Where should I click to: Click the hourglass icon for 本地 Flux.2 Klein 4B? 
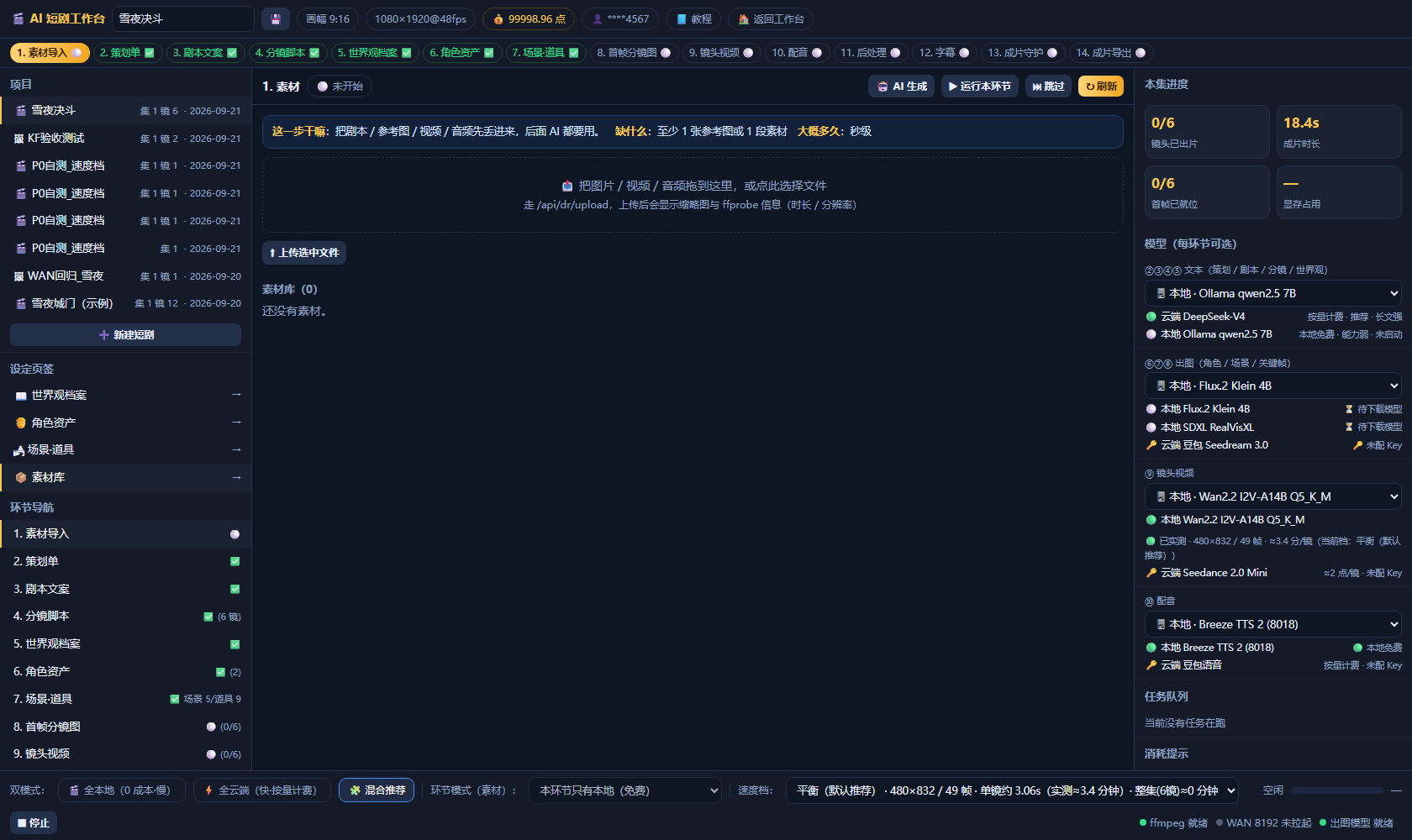pos(1349,409)
